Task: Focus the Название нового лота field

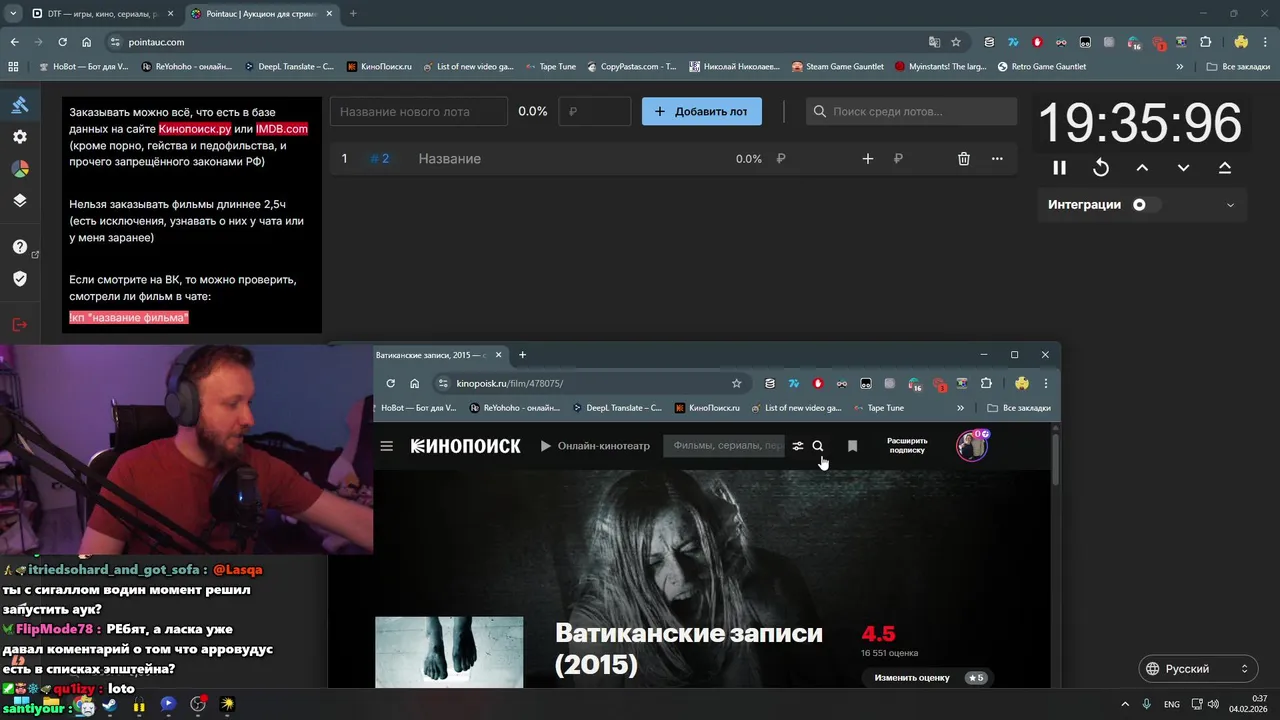Action: tap(419, 111)
